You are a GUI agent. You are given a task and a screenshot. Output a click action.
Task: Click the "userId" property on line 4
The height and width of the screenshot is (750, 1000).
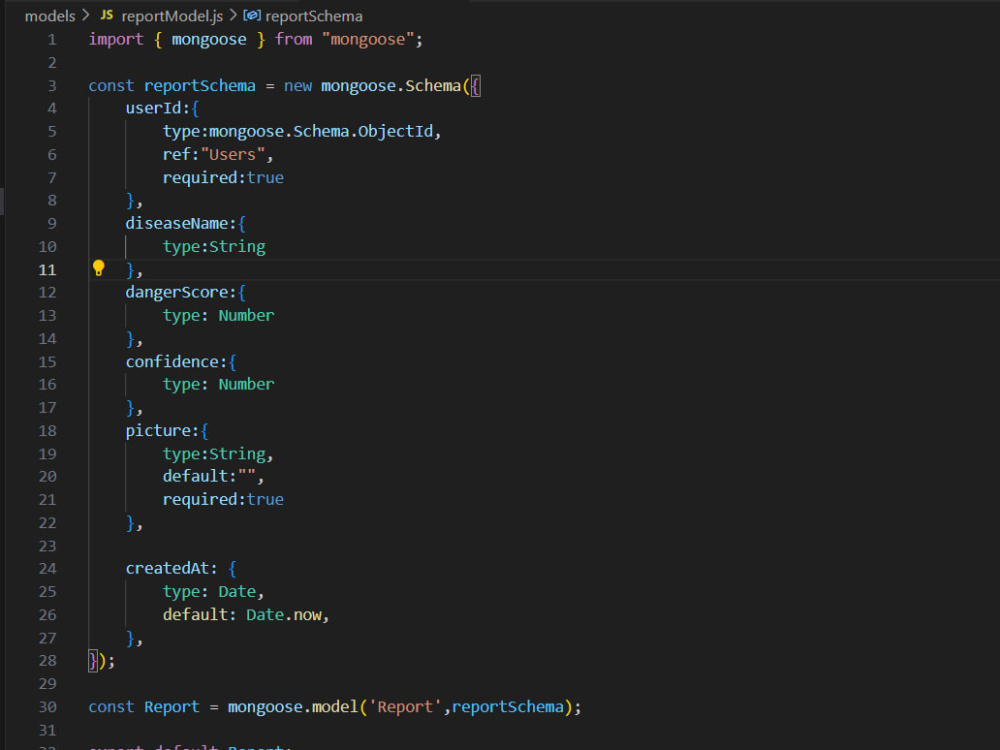click(154, 108)
